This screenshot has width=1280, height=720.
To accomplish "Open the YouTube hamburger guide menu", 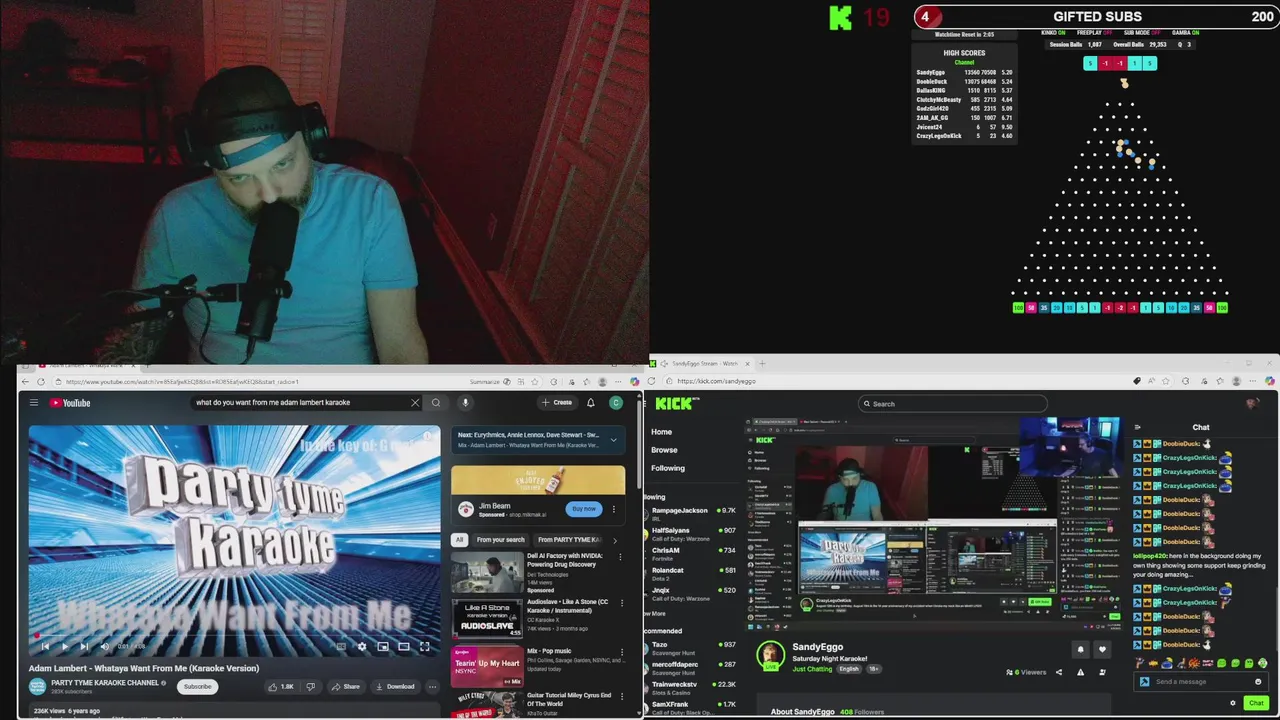I will coord(33,403).
